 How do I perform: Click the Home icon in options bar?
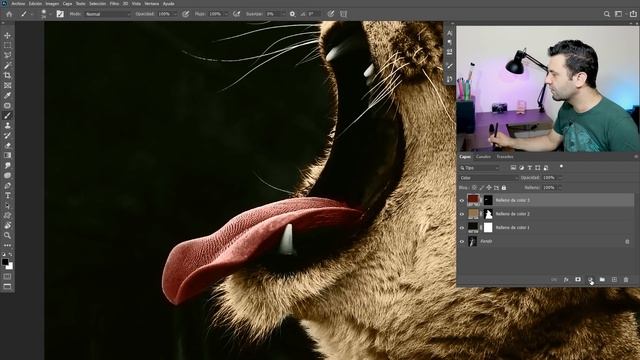[x=9, y=14]
